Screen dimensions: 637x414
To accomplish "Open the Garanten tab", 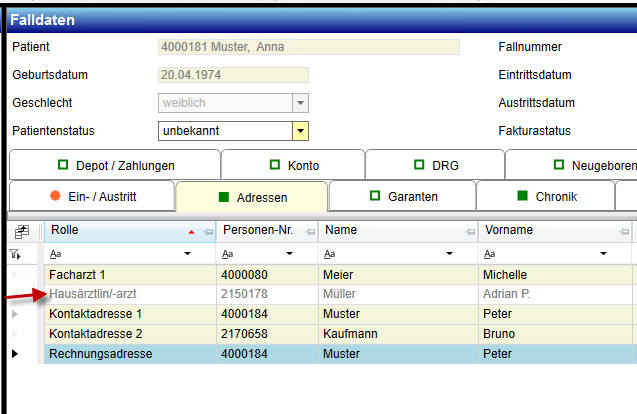I will pyautogui.click(x=403, y=196).
